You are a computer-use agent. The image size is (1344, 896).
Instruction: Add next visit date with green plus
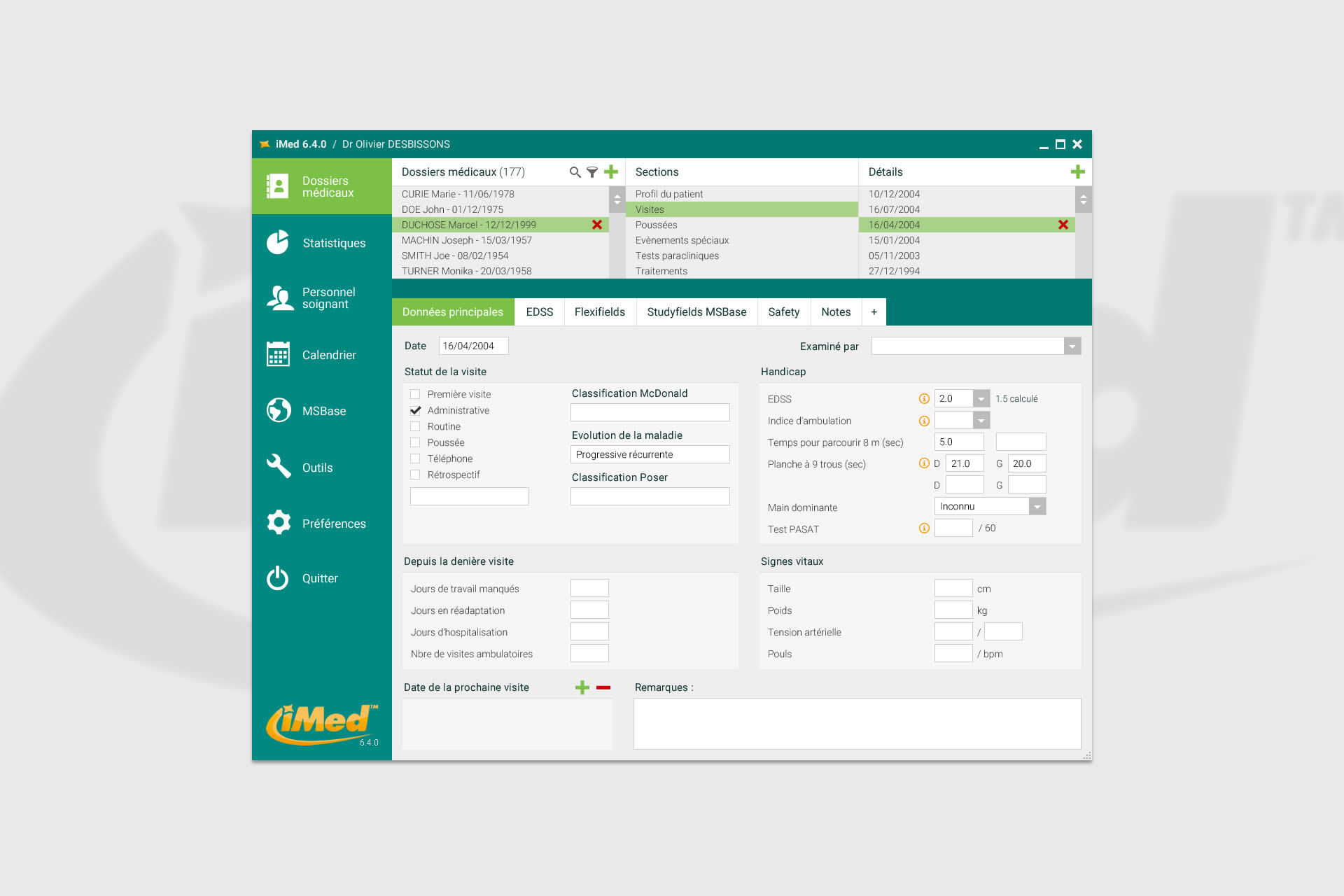tap(582, 687)
